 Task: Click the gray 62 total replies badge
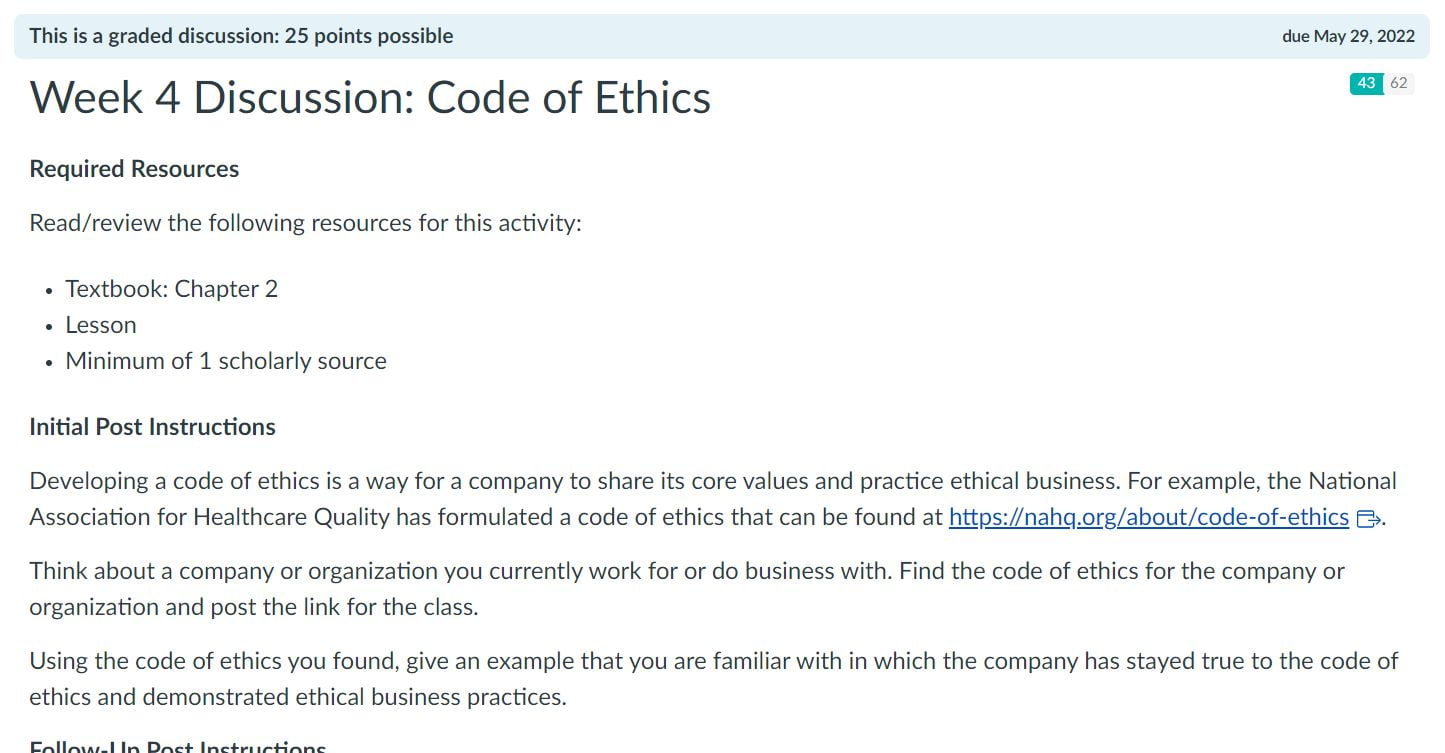point(1399,83)
